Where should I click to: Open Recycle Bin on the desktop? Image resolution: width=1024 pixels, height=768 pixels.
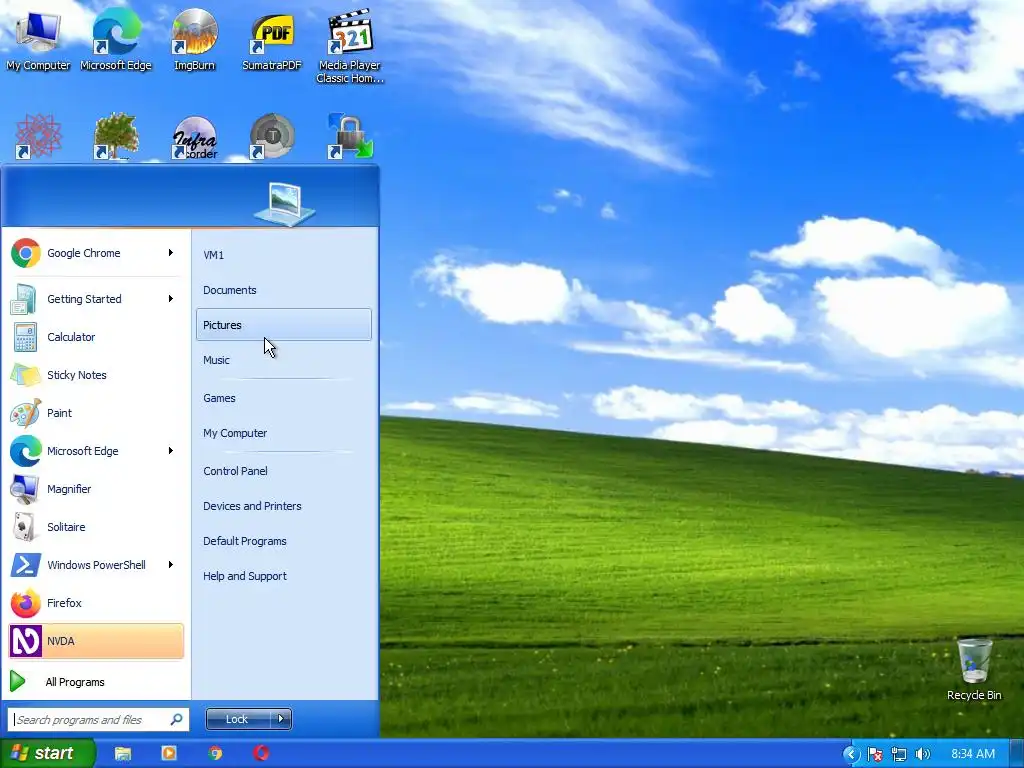click(974, 669)
